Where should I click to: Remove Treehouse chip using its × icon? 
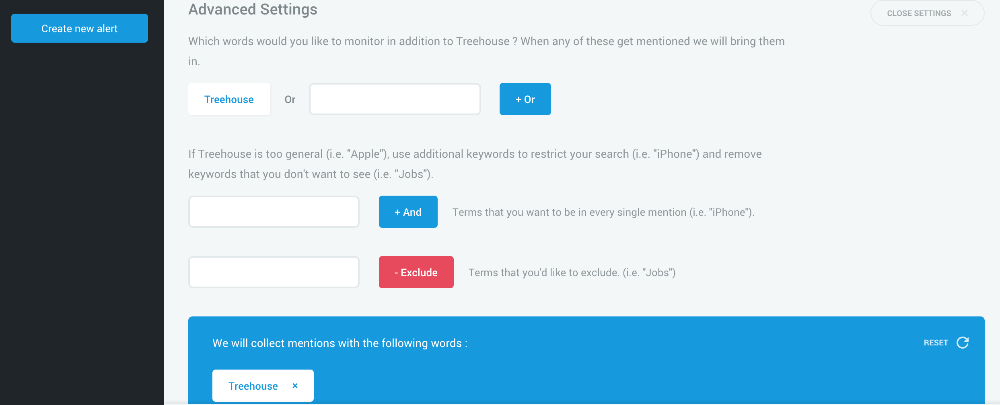[295, 386]
